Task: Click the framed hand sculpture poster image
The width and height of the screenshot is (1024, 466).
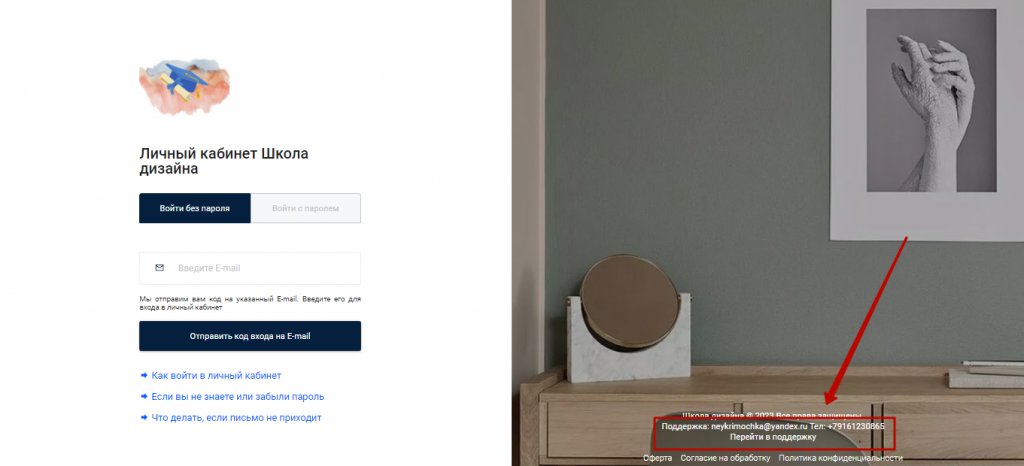Action: pyautogui.click(x=931, y=100)
